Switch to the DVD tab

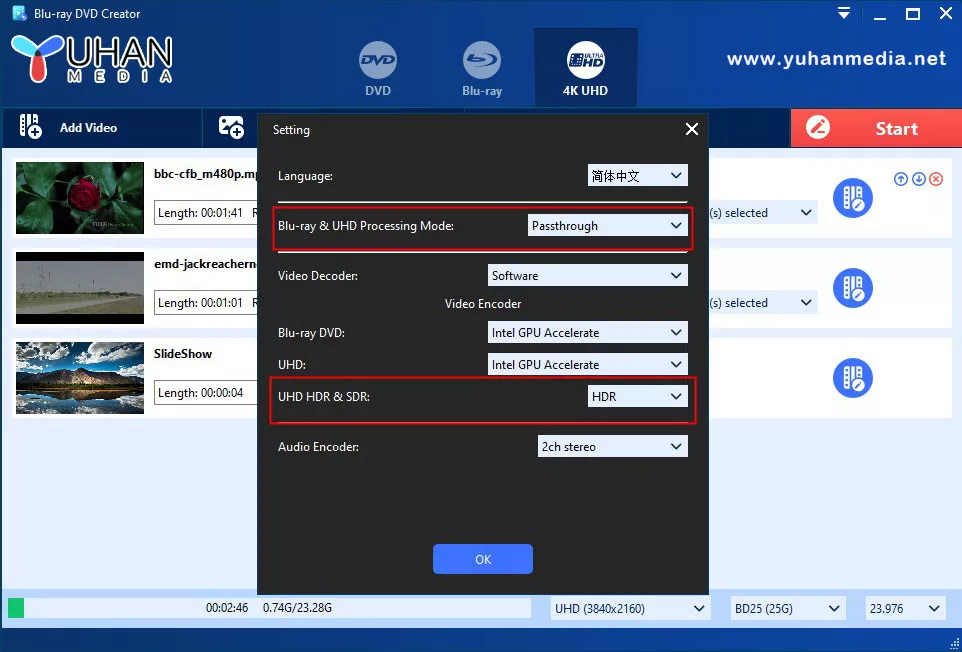(378, 67)
